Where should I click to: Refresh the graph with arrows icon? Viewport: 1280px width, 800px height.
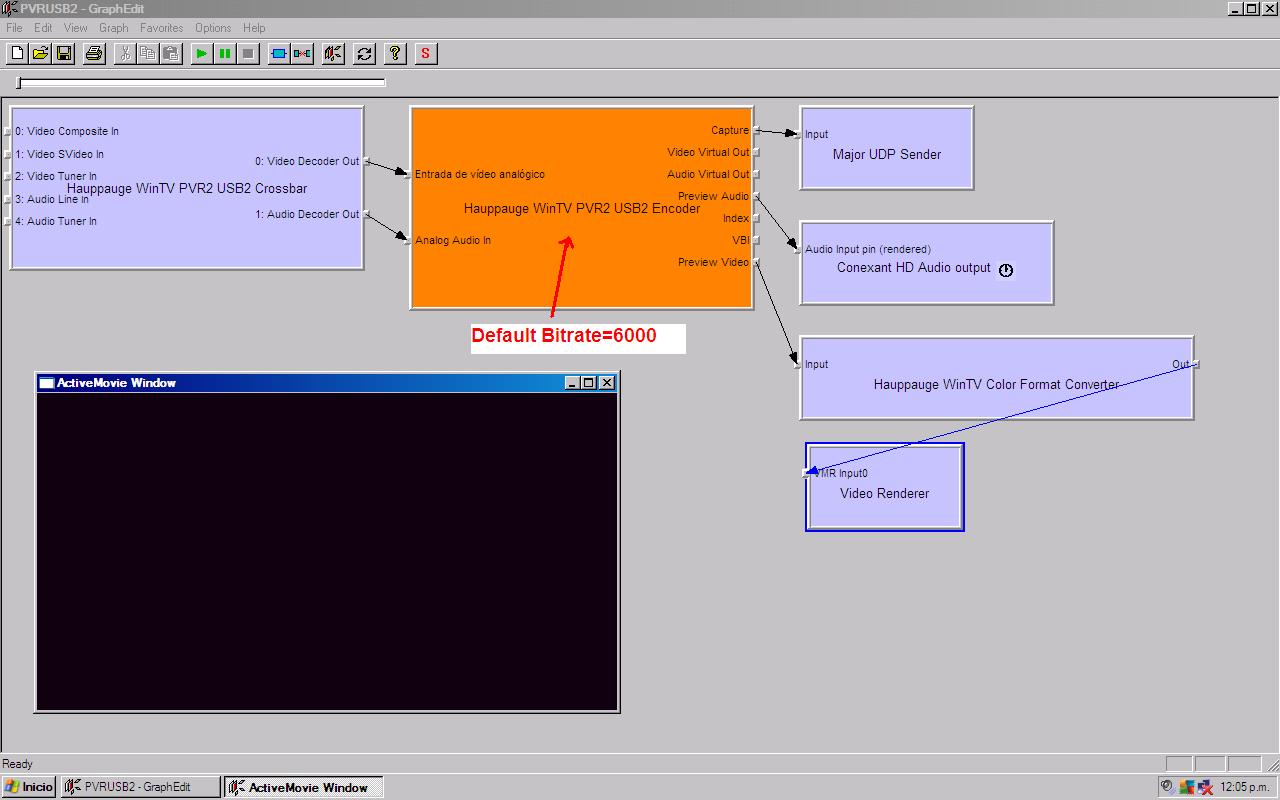coord(364,53)
